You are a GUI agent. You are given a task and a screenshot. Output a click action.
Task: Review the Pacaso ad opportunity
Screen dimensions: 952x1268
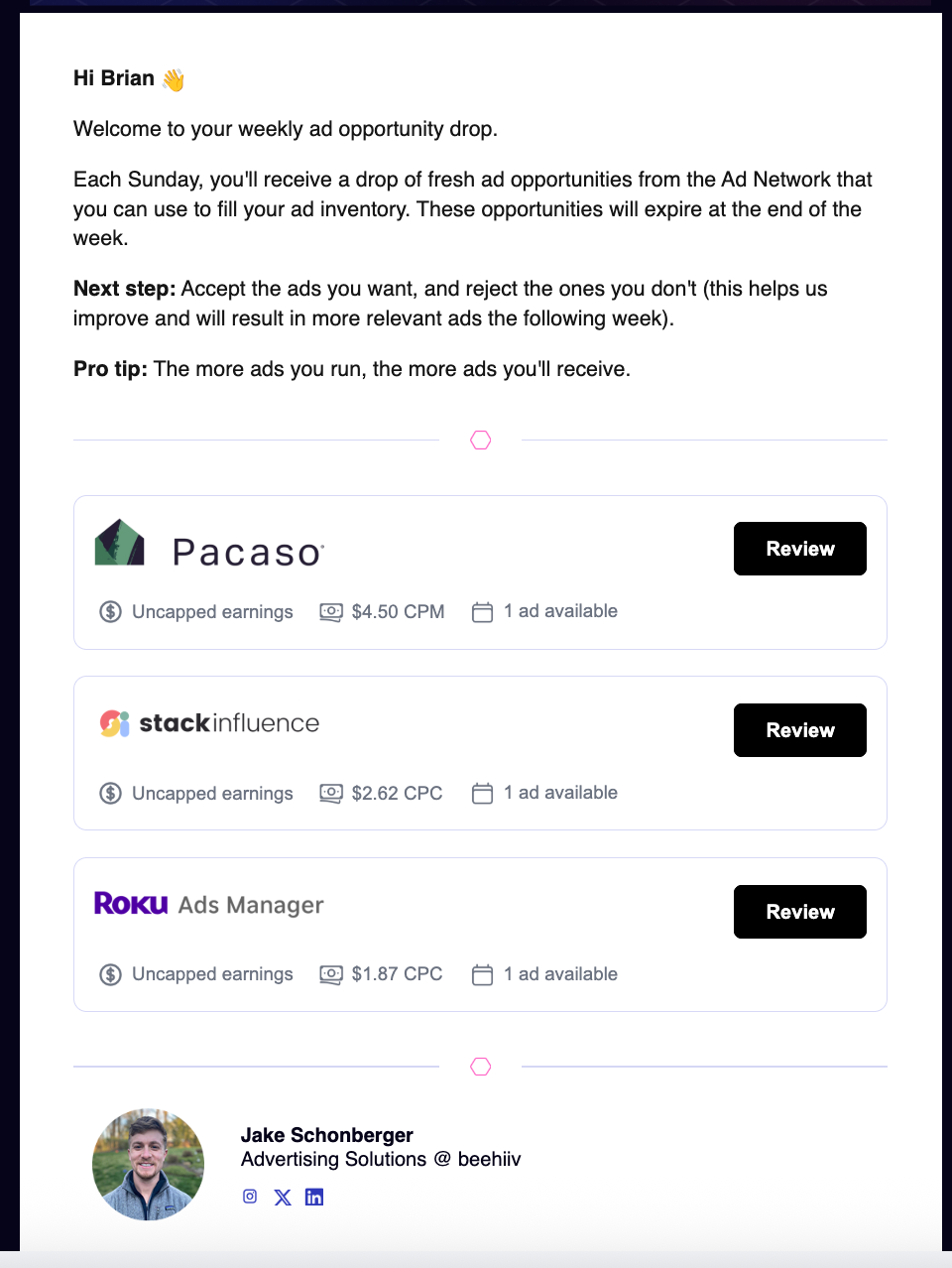[x=799, y=549]
